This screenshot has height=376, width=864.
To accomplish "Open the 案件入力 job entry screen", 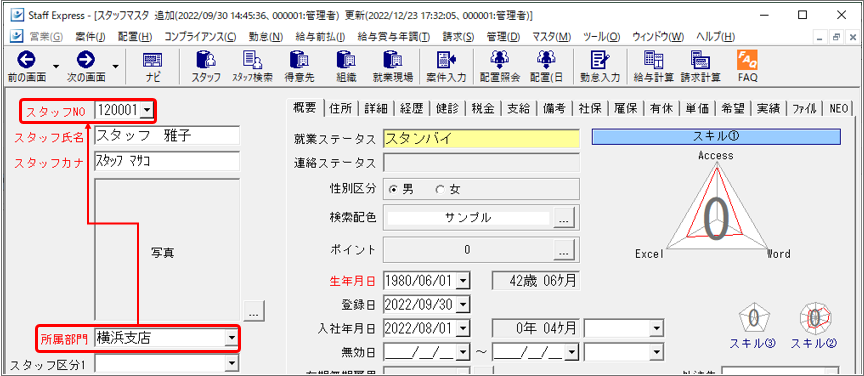I will click(446, 67).
